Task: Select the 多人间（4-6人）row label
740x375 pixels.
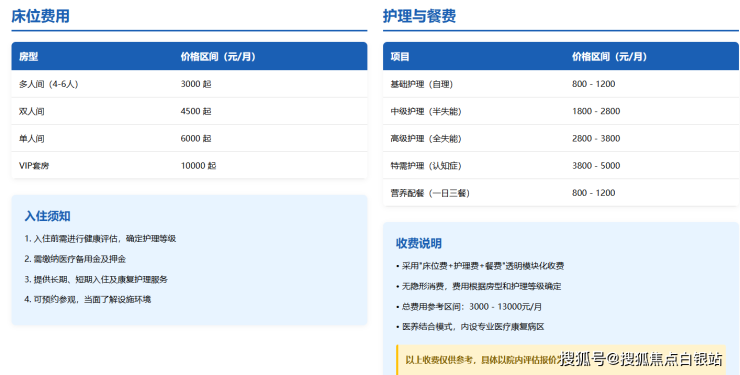Action: coord(49,84)
